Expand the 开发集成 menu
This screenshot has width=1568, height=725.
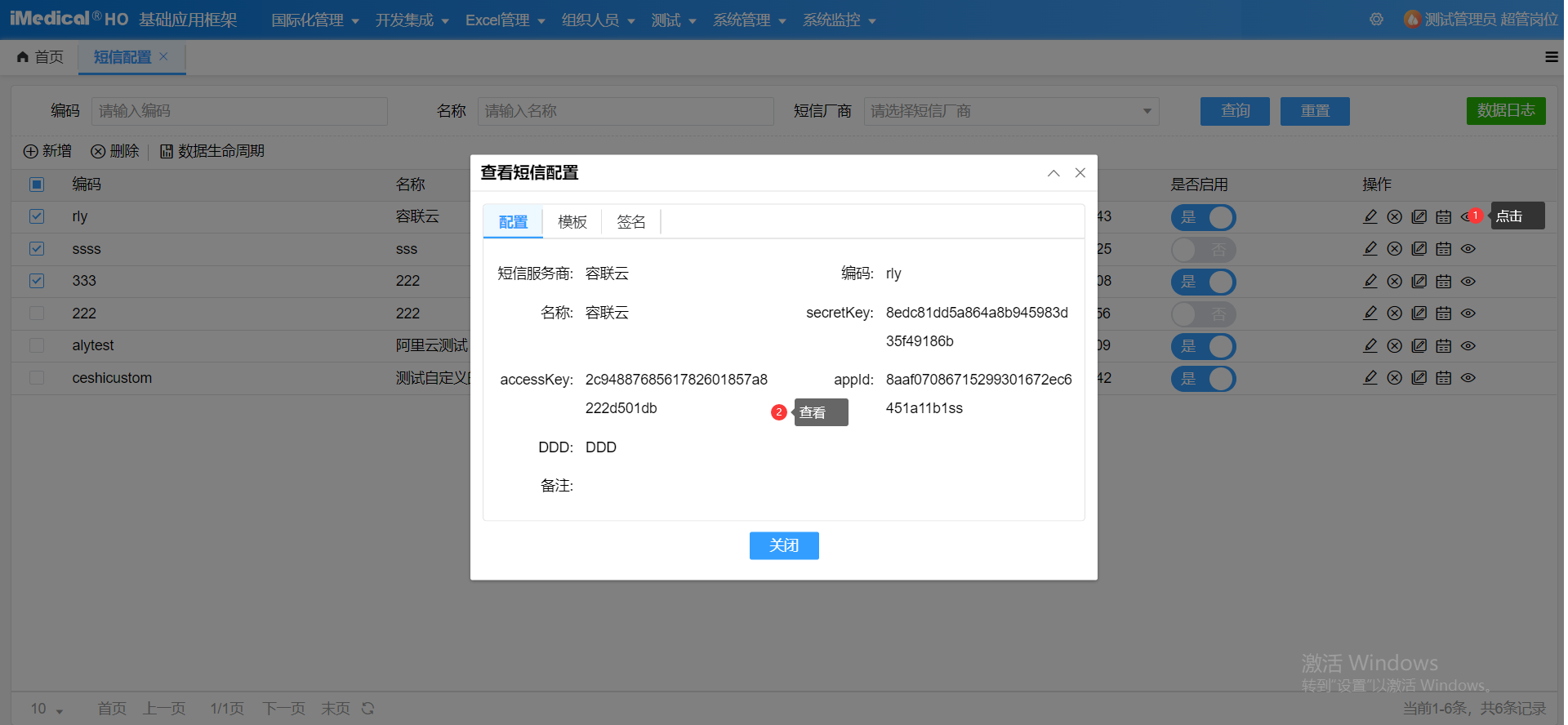coord(412,20)
